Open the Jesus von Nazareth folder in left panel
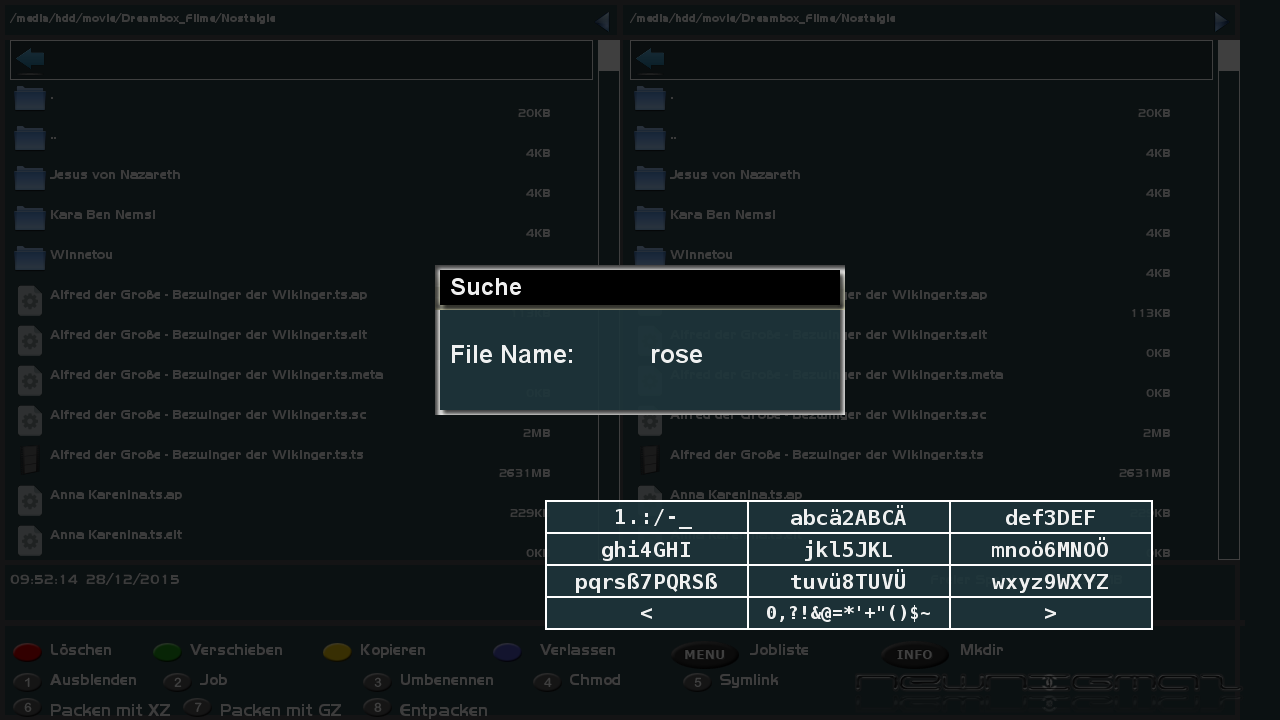The image size is (1280, 720). 115,175
